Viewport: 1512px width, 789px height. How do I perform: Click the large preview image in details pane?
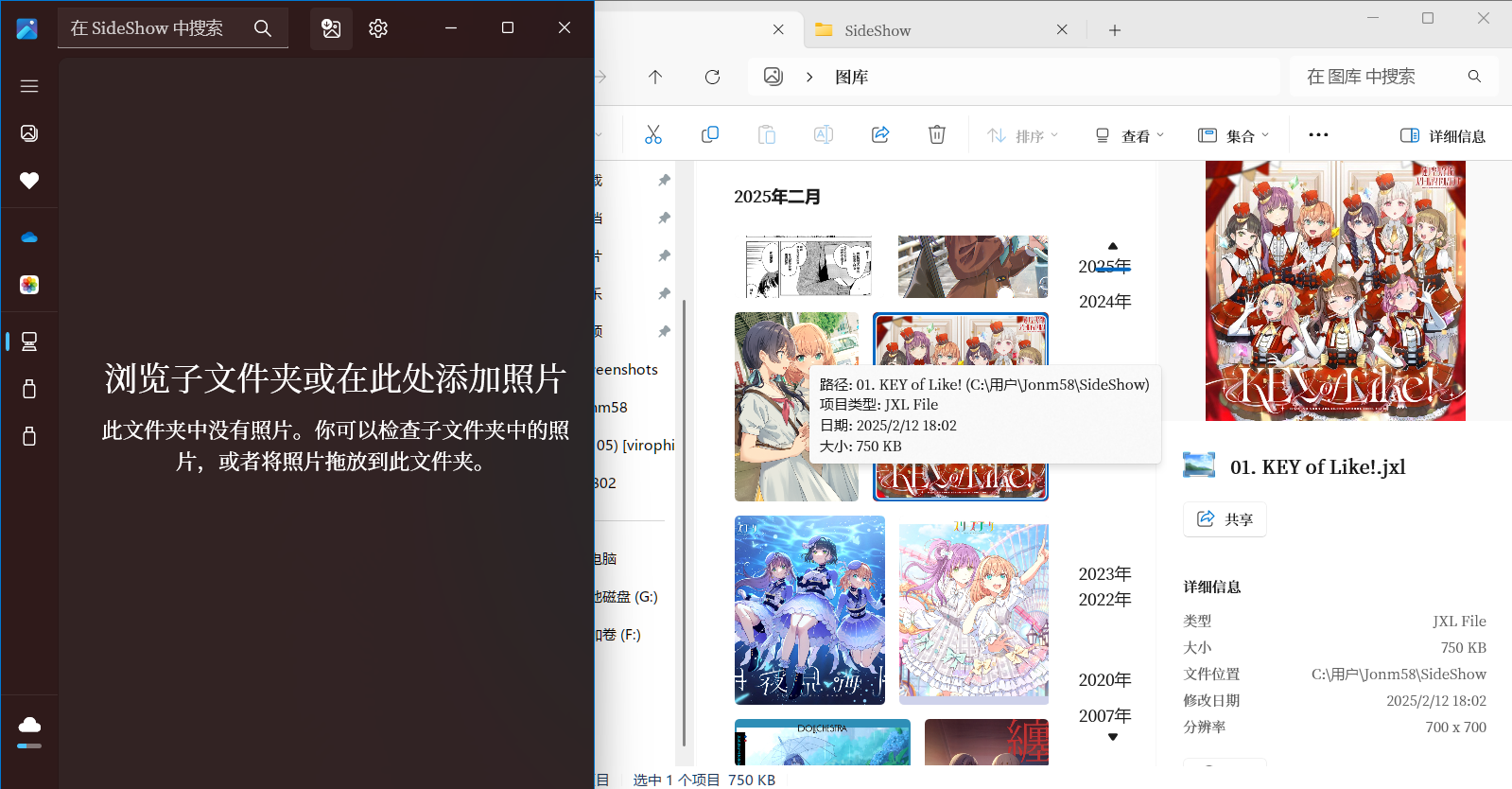(x=1335, y=290)
